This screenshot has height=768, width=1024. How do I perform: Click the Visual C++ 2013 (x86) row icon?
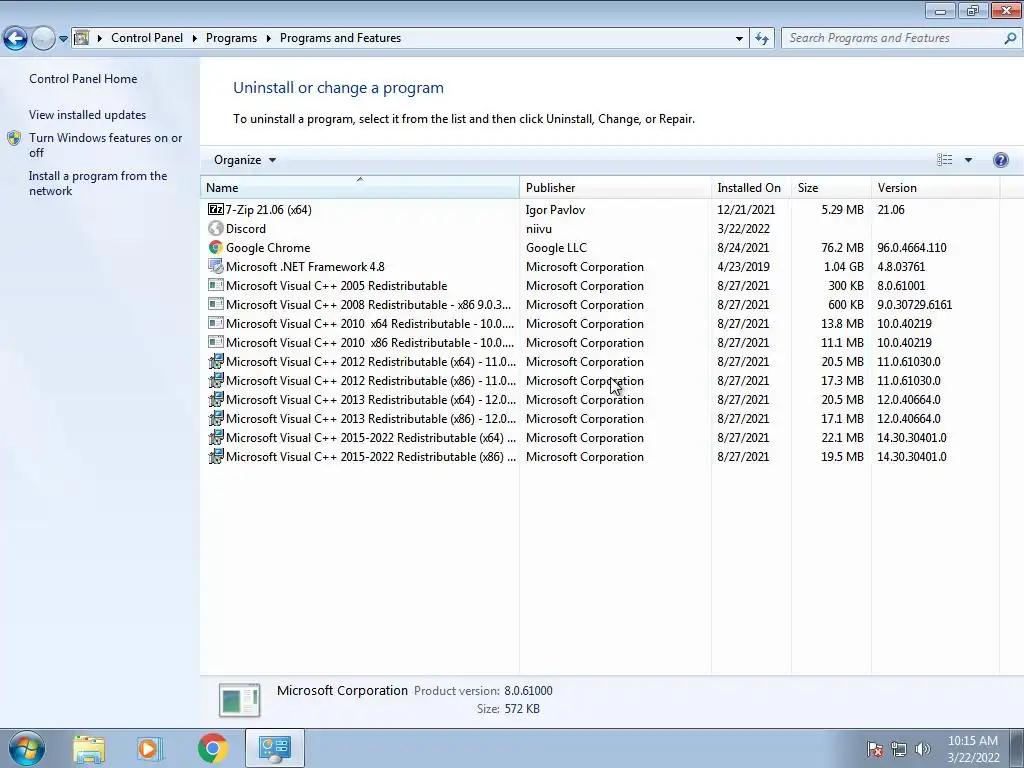tap(216, 418)
